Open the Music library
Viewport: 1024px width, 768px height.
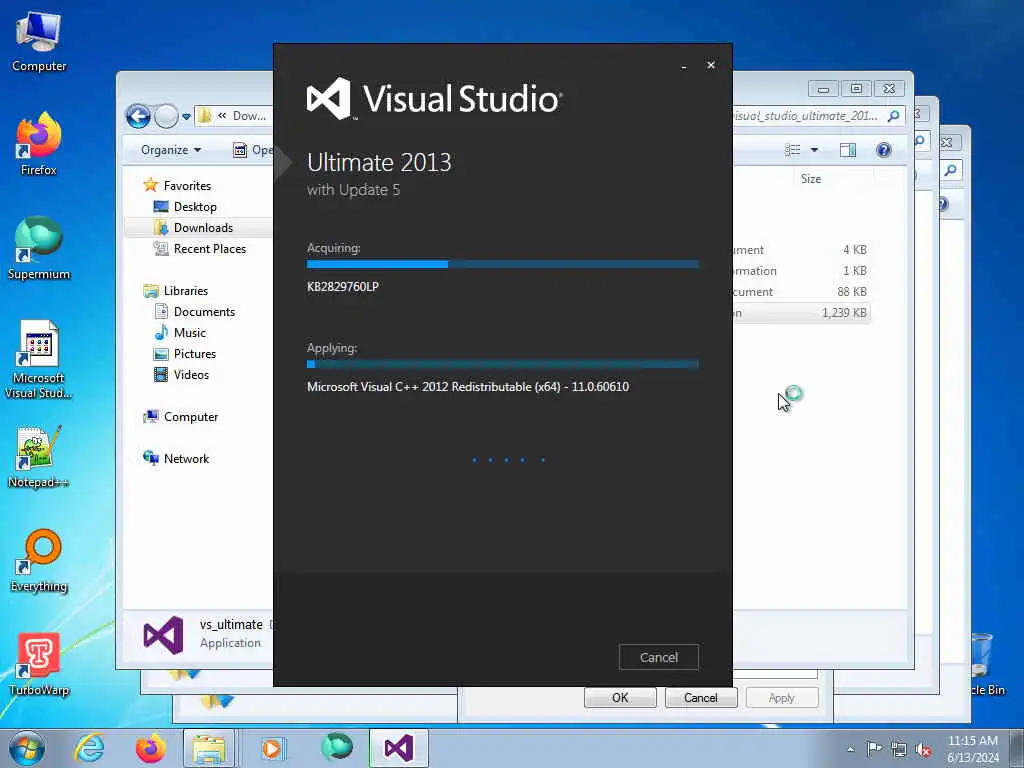coord(189,332)
